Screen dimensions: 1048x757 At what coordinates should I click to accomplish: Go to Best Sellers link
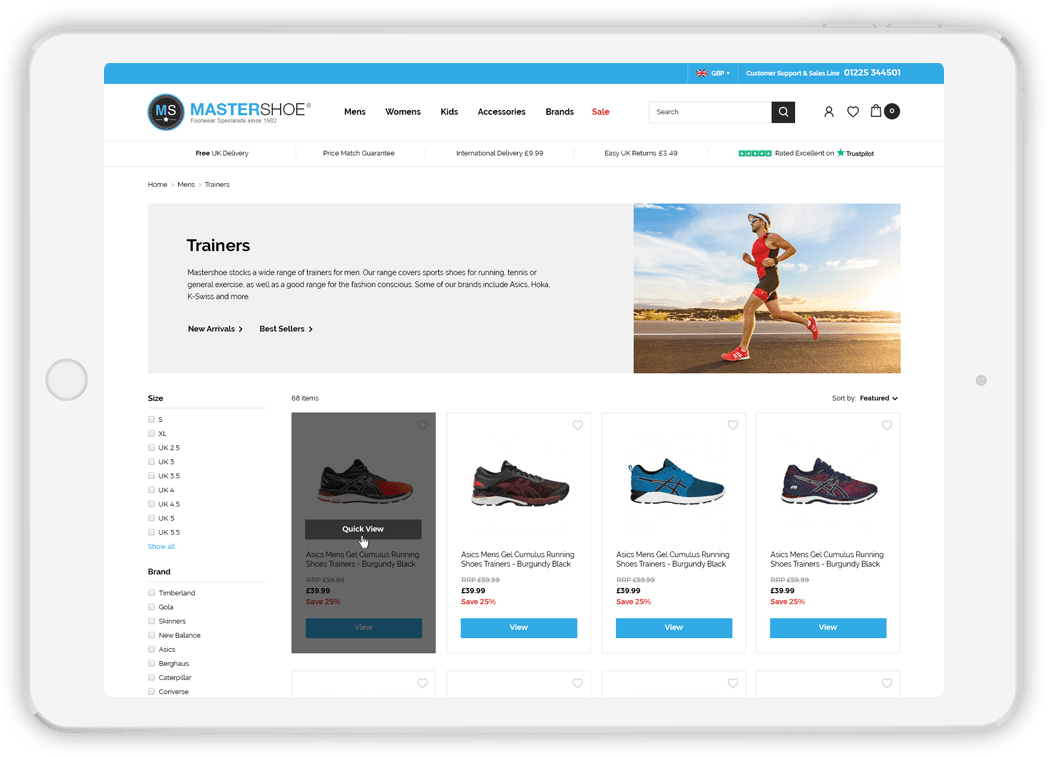click(x=286, y=329)
